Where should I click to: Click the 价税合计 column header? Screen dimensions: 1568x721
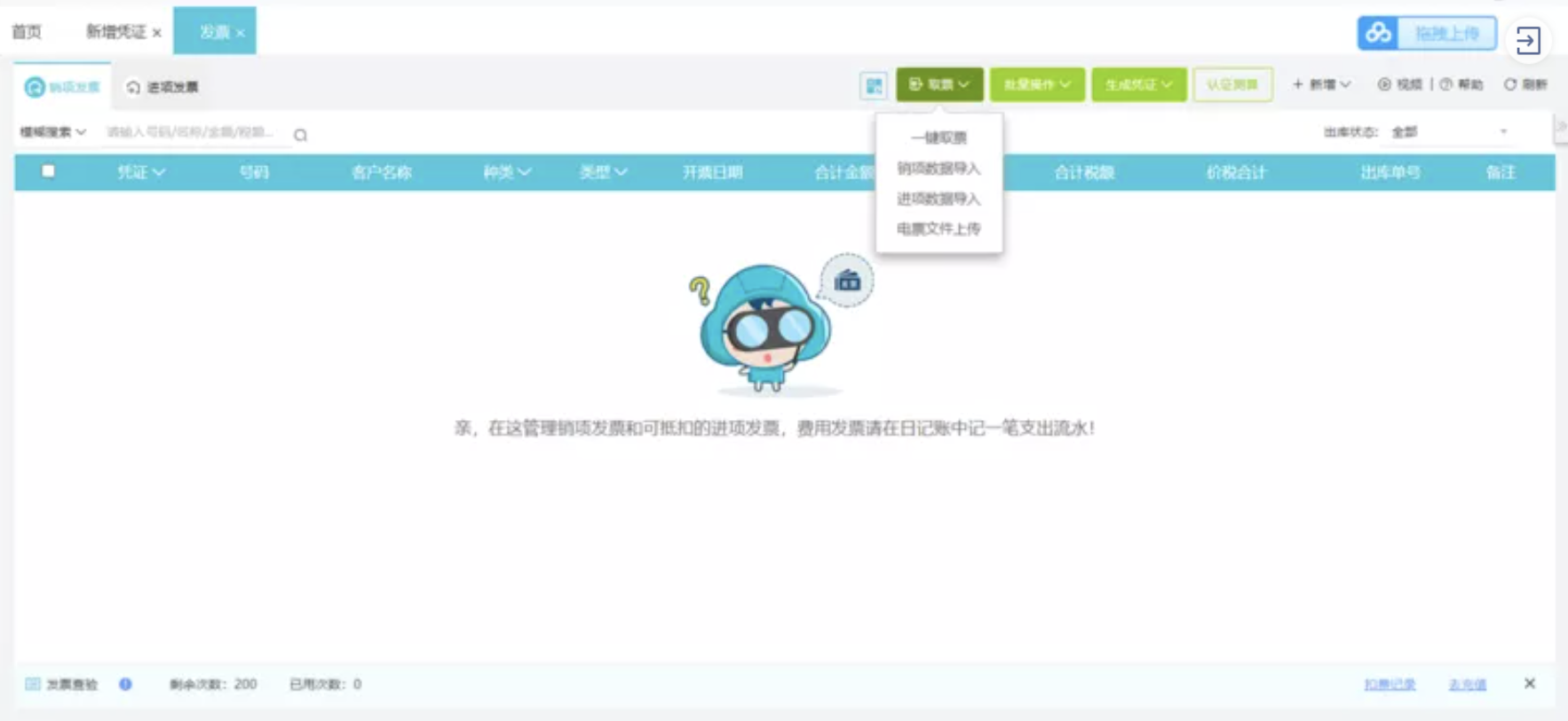(1236, 172)
